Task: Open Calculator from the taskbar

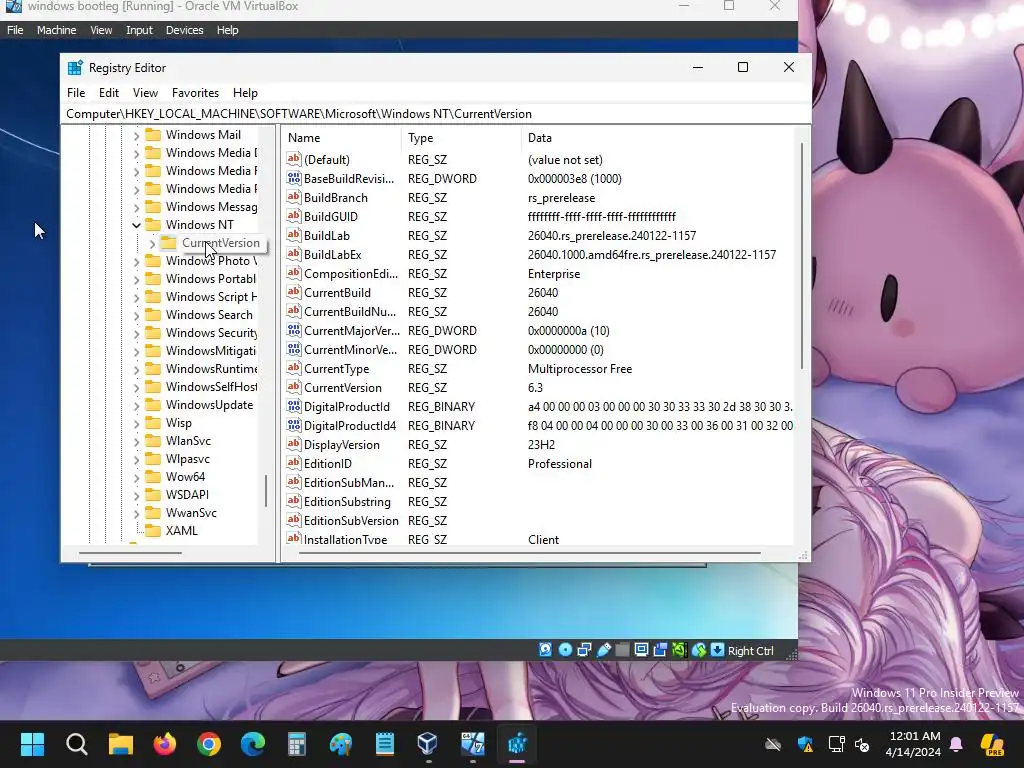Action: pos(296,744)
